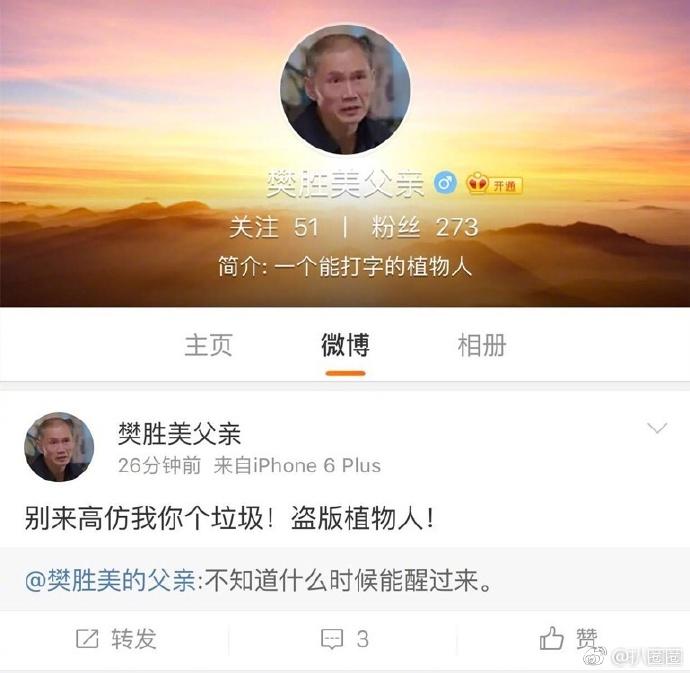Tap the blue male gender icon
Screen dimensions: 690x673
445,183
